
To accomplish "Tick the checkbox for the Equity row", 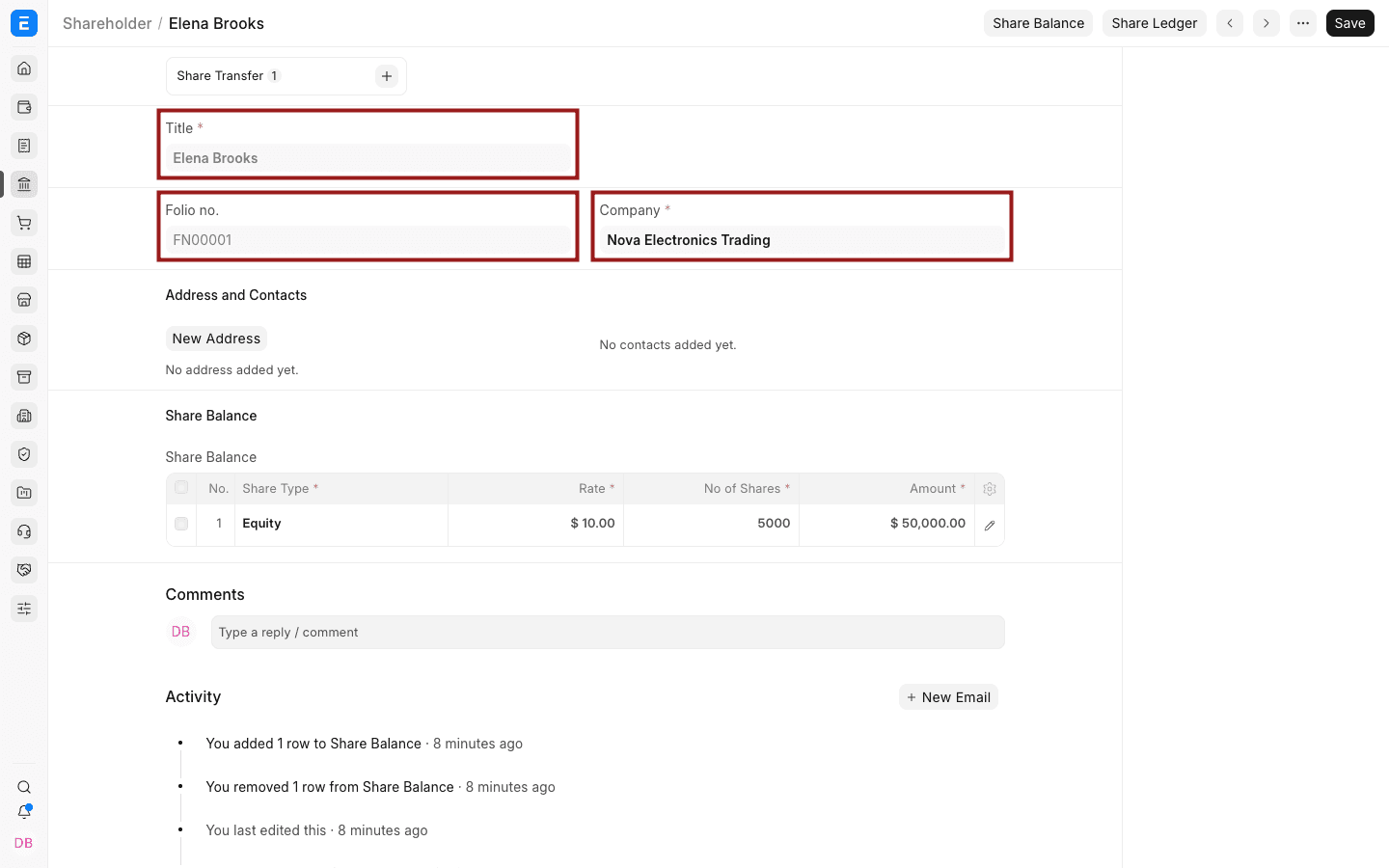I will pos(181,524).
